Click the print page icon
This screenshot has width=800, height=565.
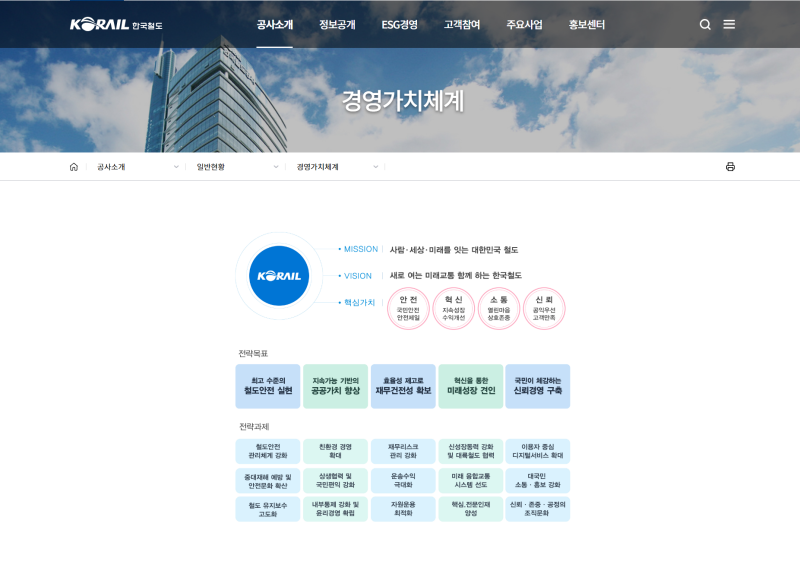(730, 167)
